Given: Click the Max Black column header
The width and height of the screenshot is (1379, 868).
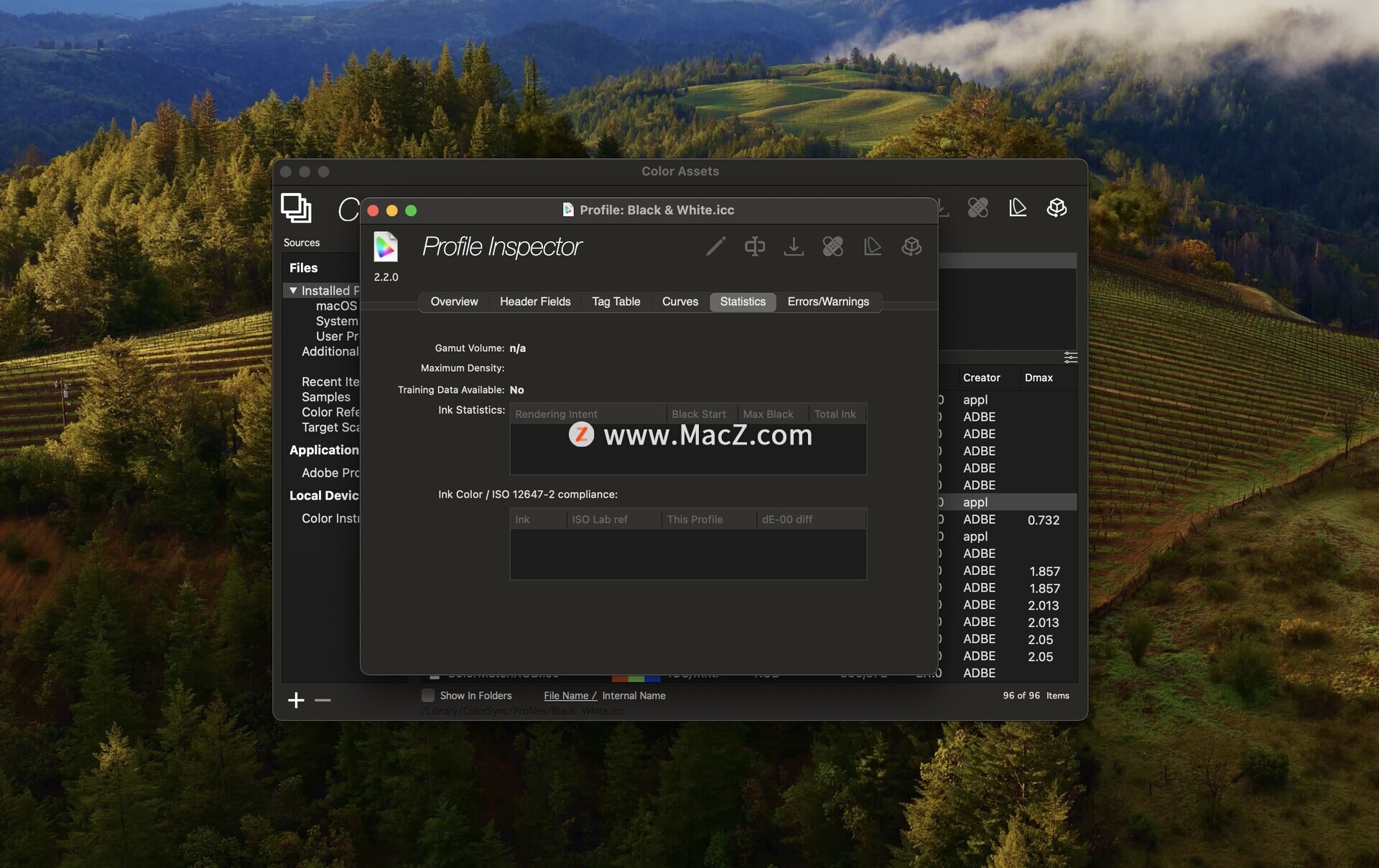Looking at the screenshot, I should (x=773, y=414).
